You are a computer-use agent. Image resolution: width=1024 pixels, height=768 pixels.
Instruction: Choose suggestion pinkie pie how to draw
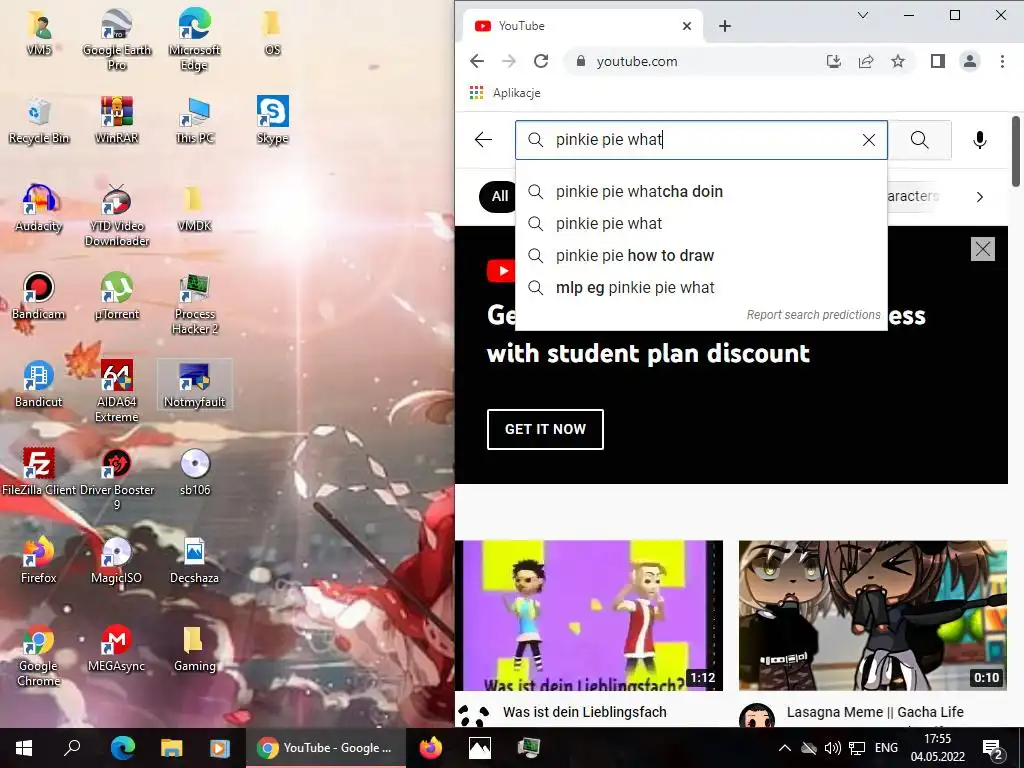pyautogui.click(x=701, y=255)
